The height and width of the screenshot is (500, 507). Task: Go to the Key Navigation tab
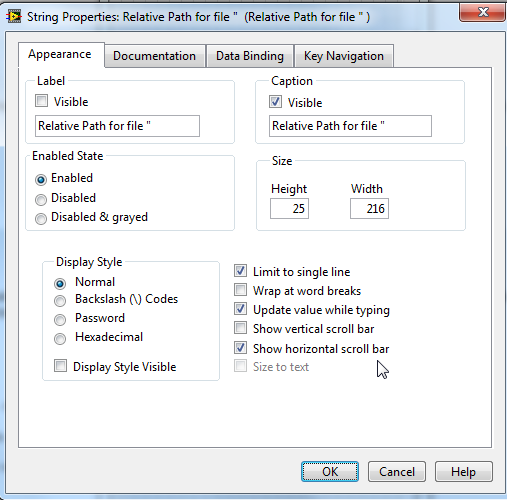point(344,56)
